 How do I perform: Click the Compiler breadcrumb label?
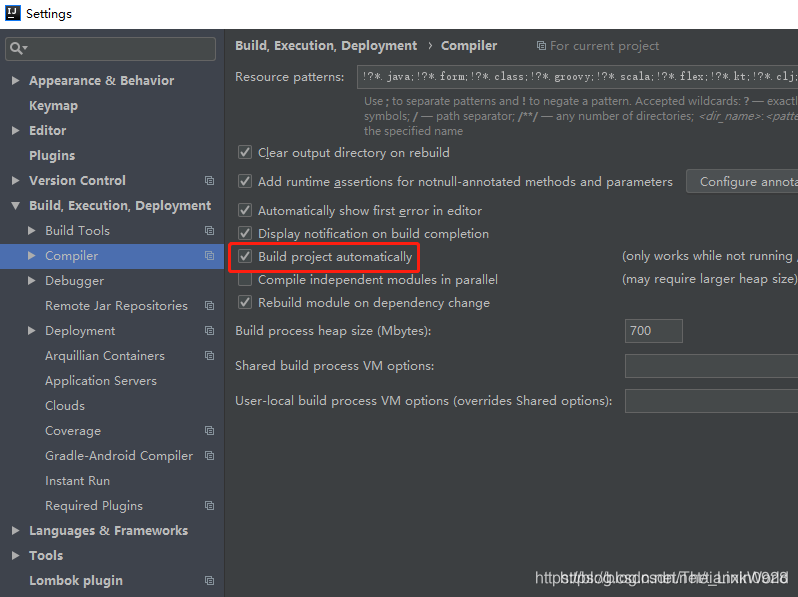click(x=469, y=46)
